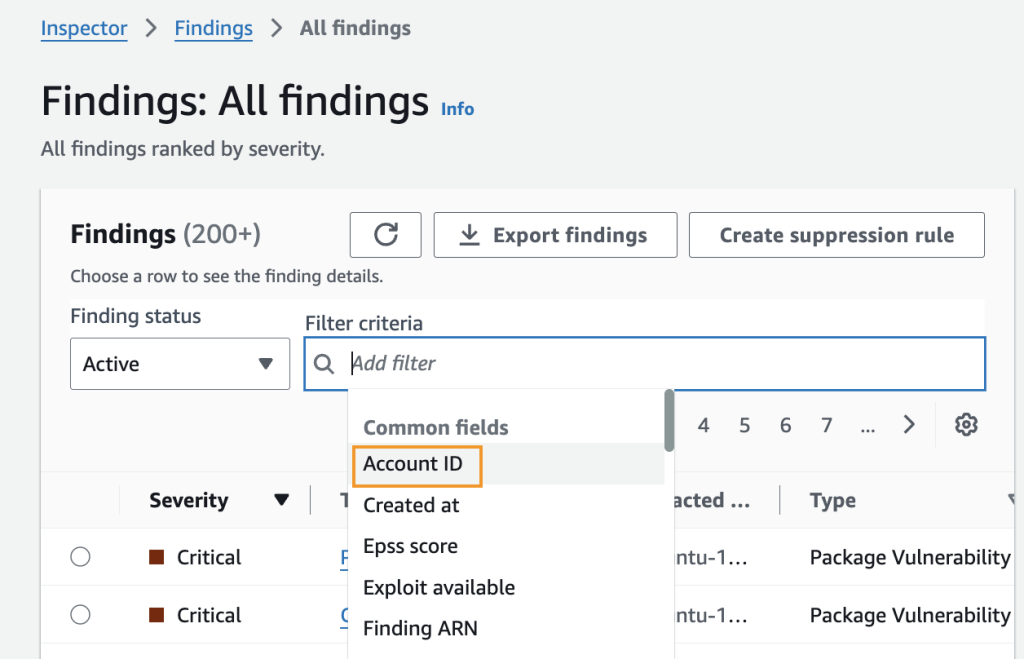This screenshot has width=1024, height=659.
Task: Click the refresh findings icon button
Action: 385,235
